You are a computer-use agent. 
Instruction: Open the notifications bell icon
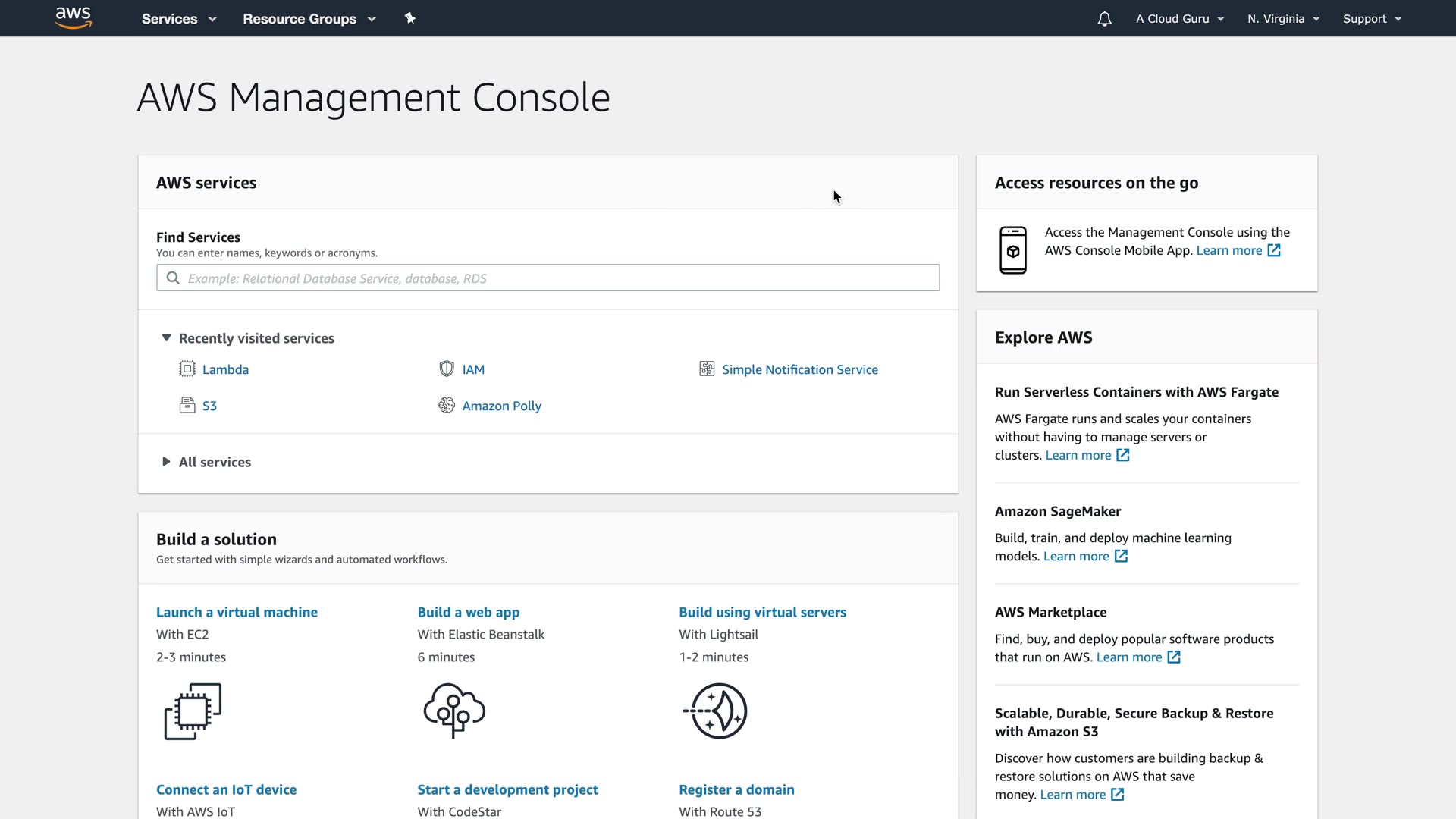click(1104, 19)
